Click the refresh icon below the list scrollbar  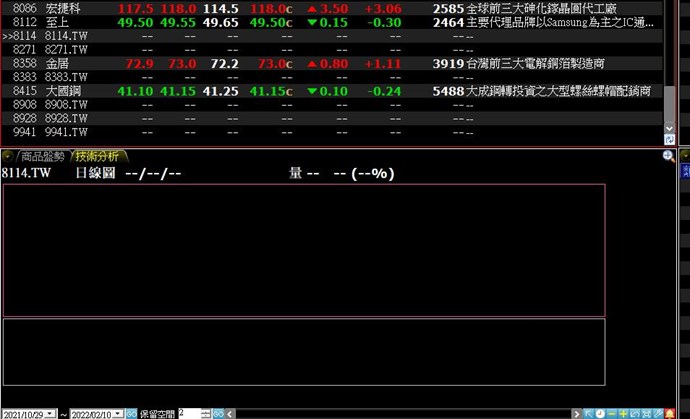669,140
